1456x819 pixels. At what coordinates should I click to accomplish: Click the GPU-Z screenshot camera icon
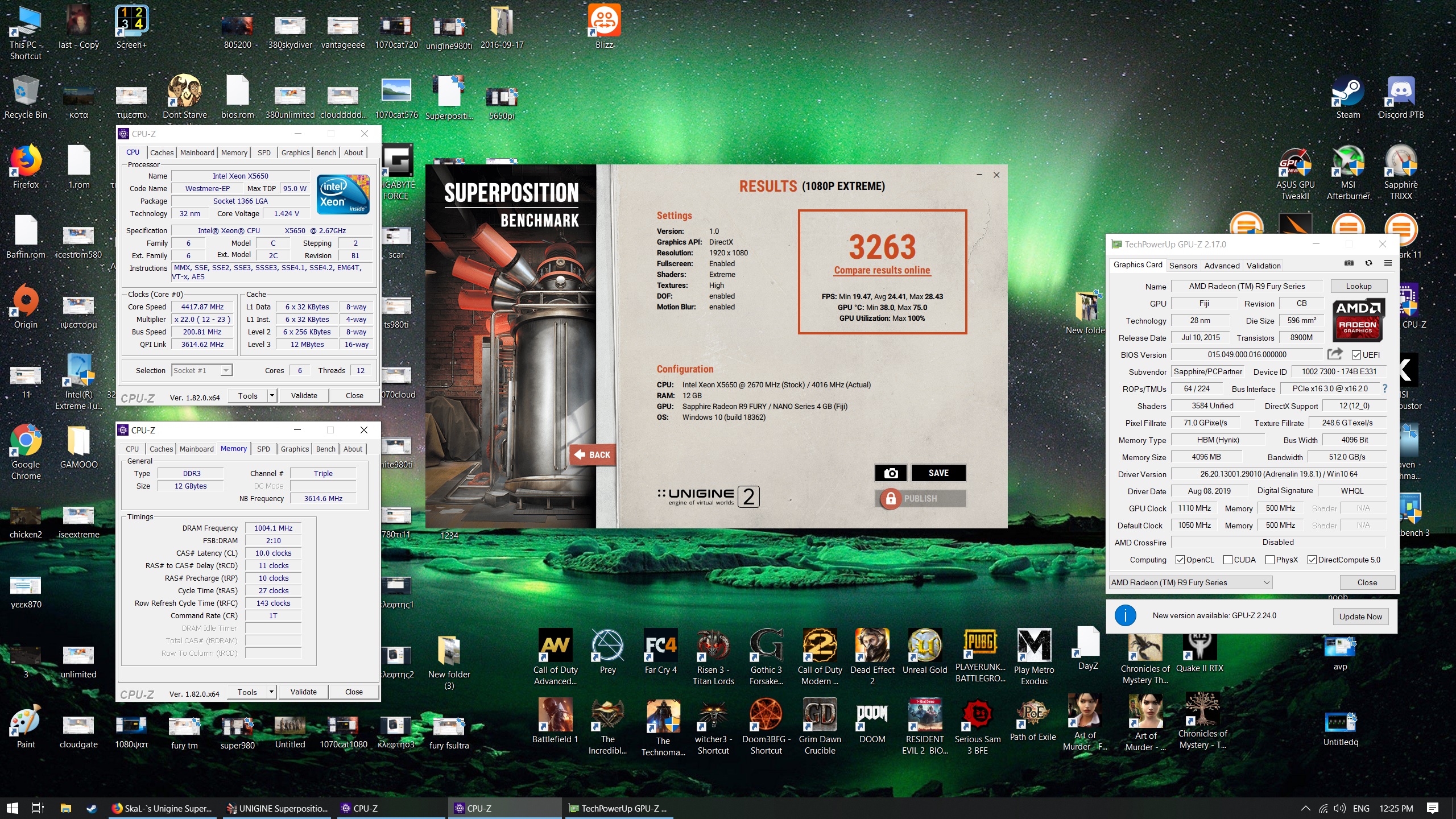point(1349,263)
